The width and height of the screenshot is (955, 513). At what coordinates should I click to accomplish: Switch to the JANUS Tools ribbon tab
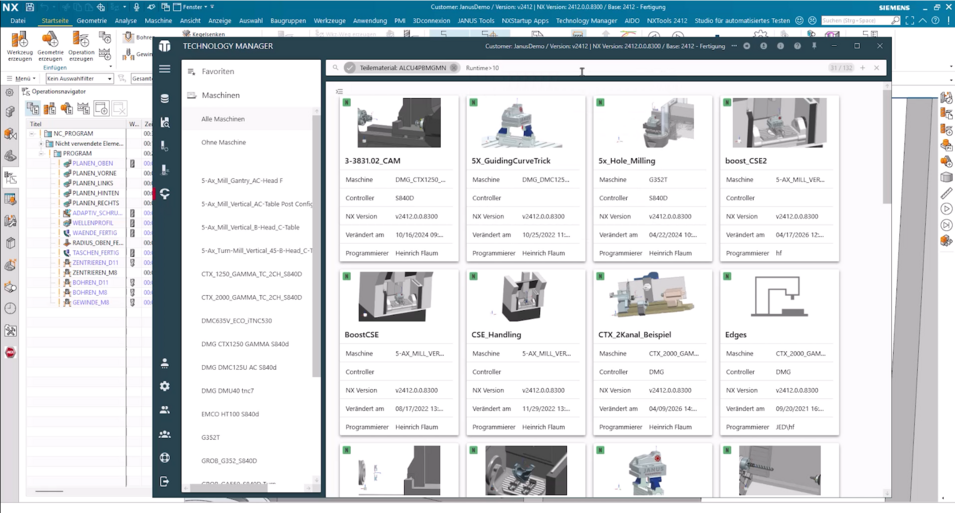pyautogui.click(x=476, y=21)
